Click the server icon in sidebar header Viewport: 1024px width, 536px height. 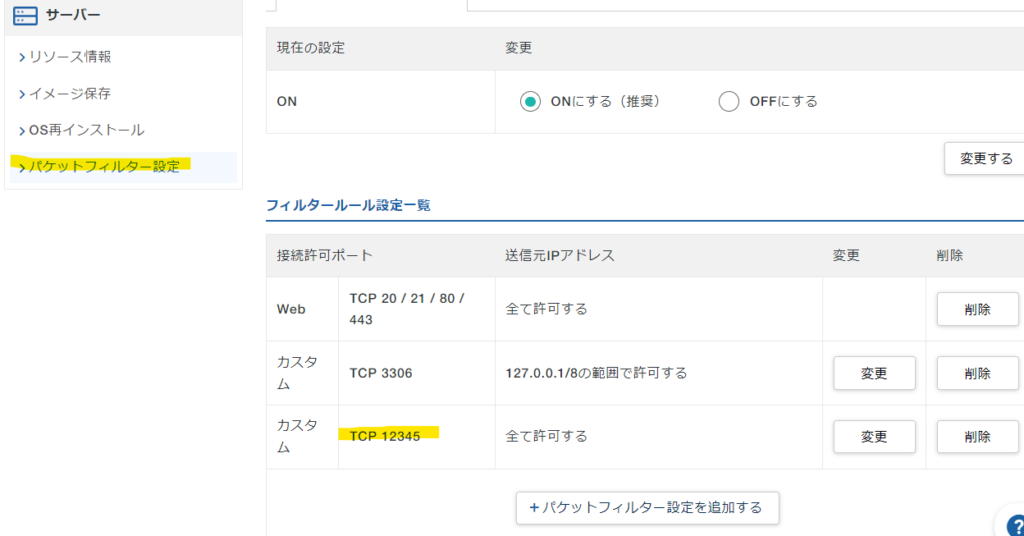[26, 15]
